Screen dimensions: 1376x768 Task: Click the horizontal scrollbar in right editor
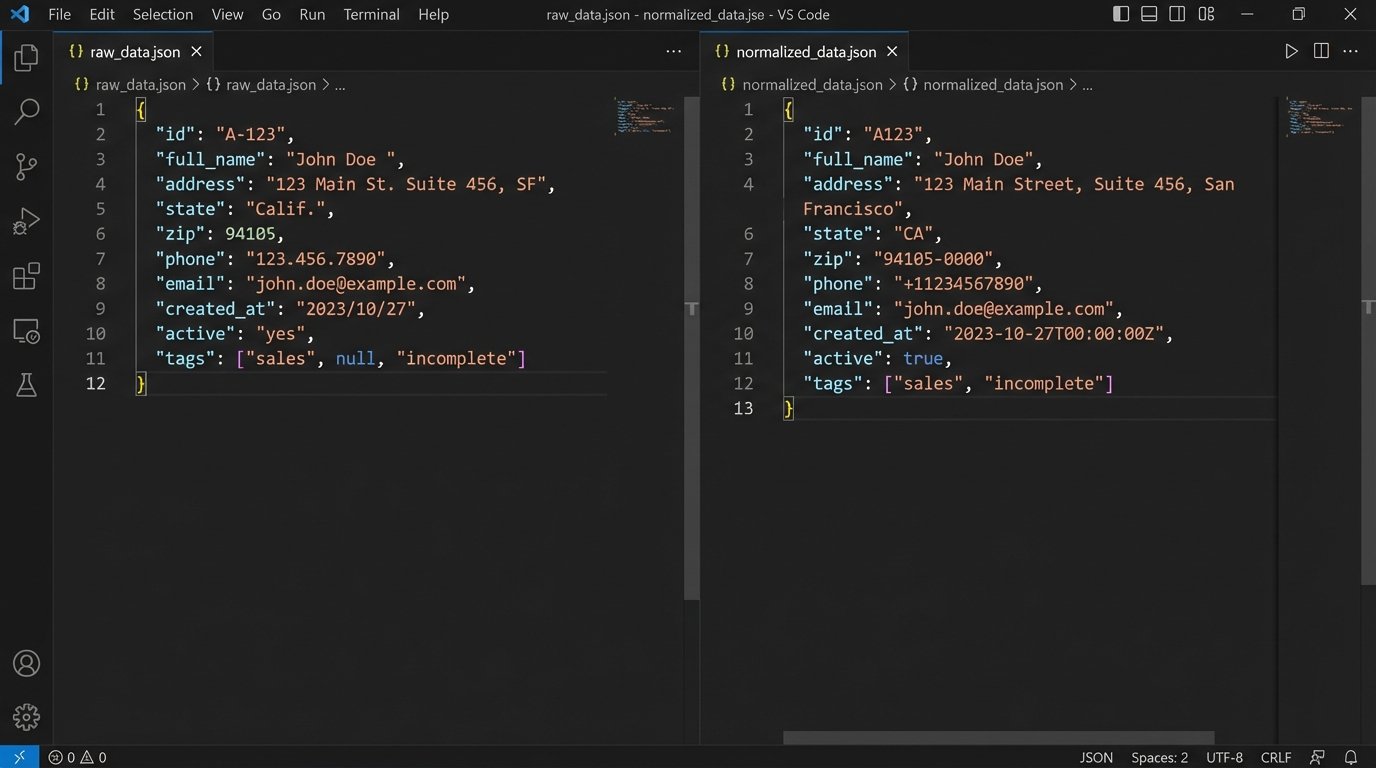point(998,738)
